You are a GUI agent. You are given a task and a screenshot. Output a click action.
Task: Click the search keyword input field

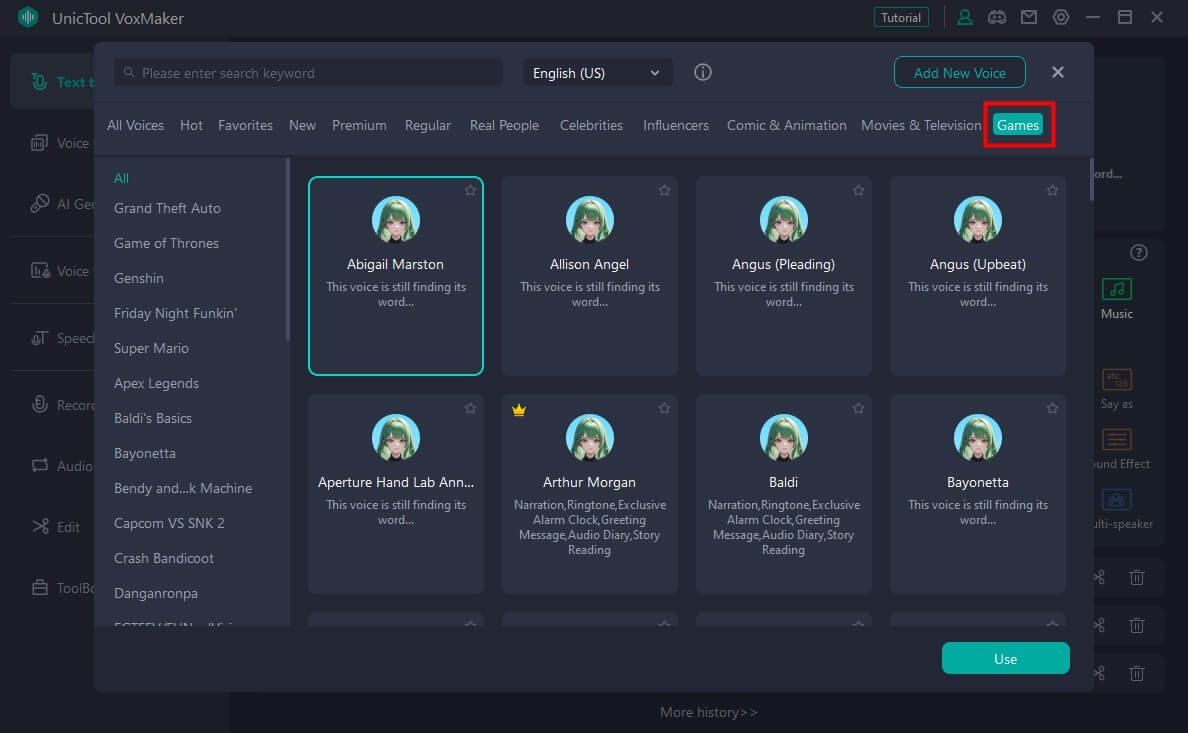308,73
